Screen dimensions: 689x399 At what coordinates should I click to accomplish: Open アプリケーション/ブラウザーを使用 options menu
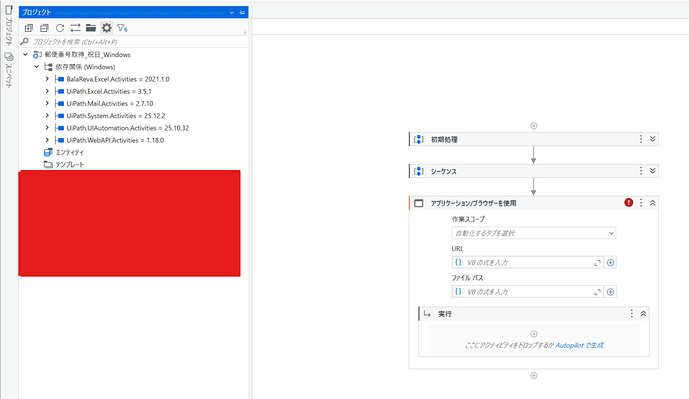tap(641, 203)
